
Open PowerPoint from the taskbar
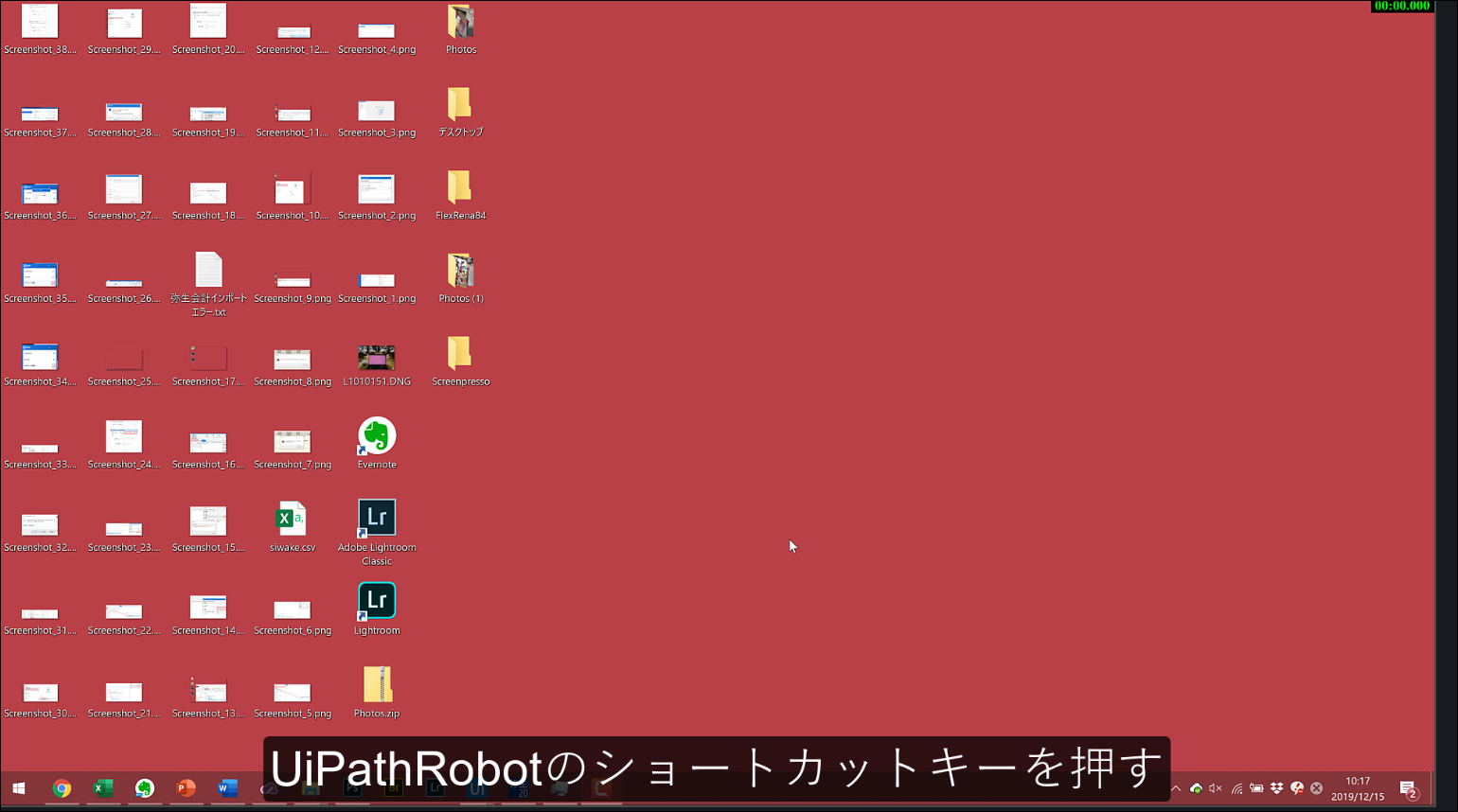187,788
